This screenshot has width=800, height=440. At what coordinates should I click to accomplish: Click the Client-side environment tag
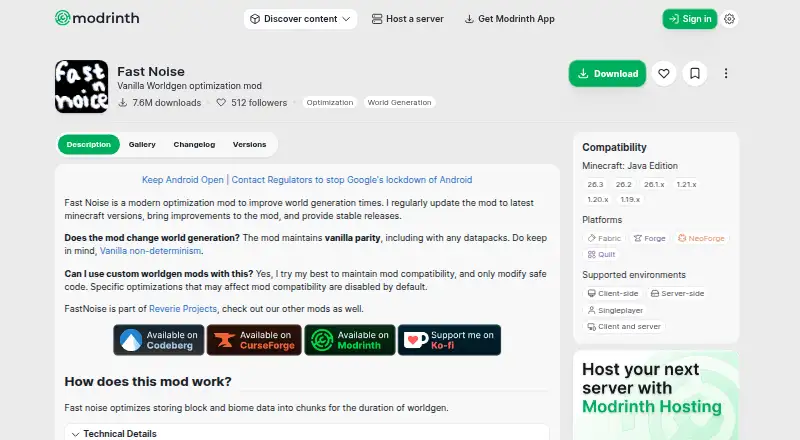coord(613,294)
